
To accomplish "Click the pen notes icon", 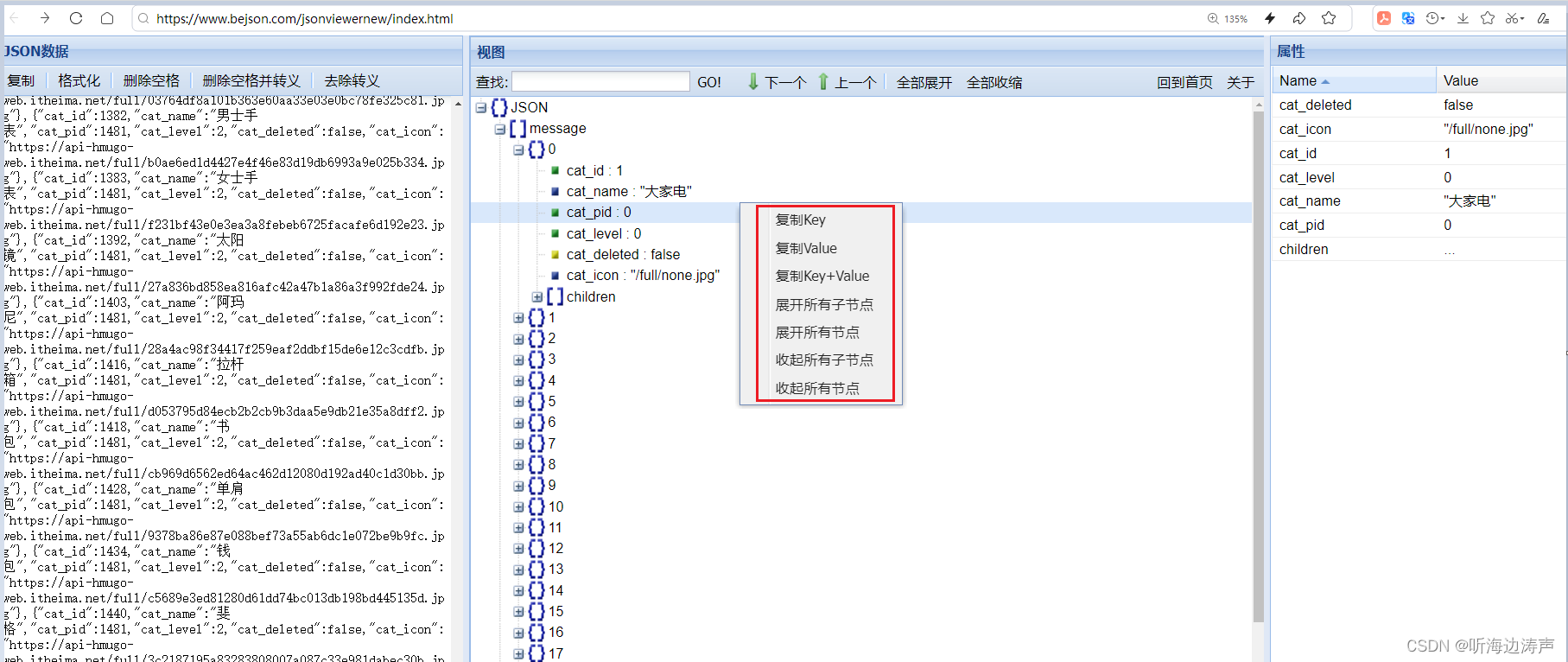I will (1543, 18).
